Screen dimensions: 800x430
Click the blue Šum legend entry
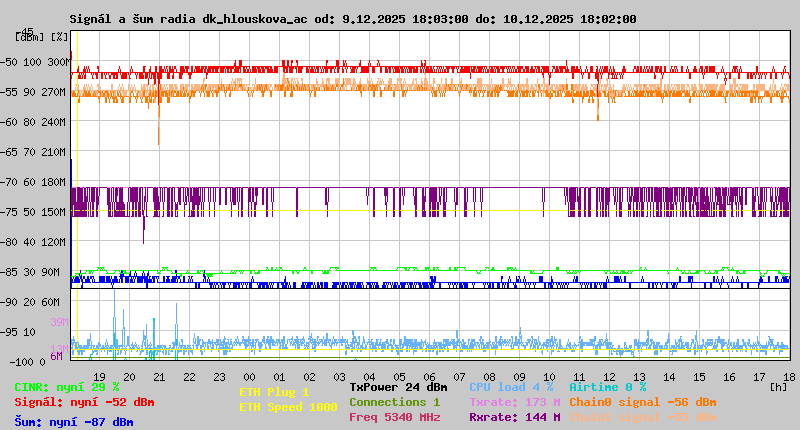[74, 422]
